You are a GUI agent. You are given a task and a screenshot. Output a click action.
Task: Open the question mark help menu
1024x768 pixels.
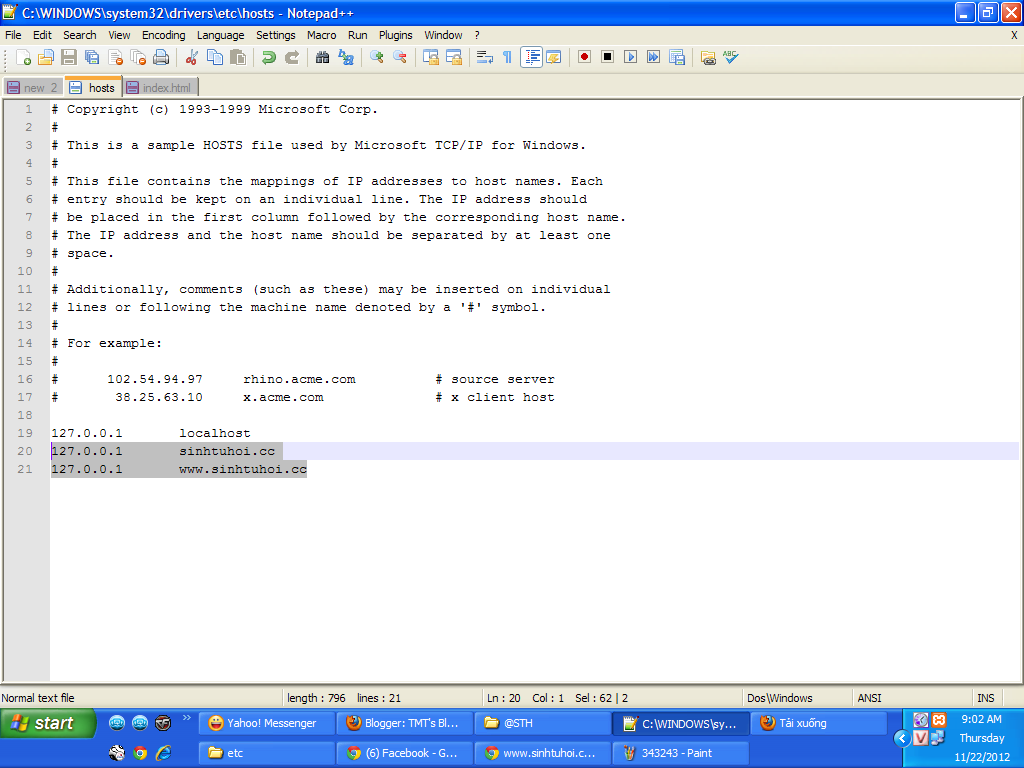coord(477,35)
